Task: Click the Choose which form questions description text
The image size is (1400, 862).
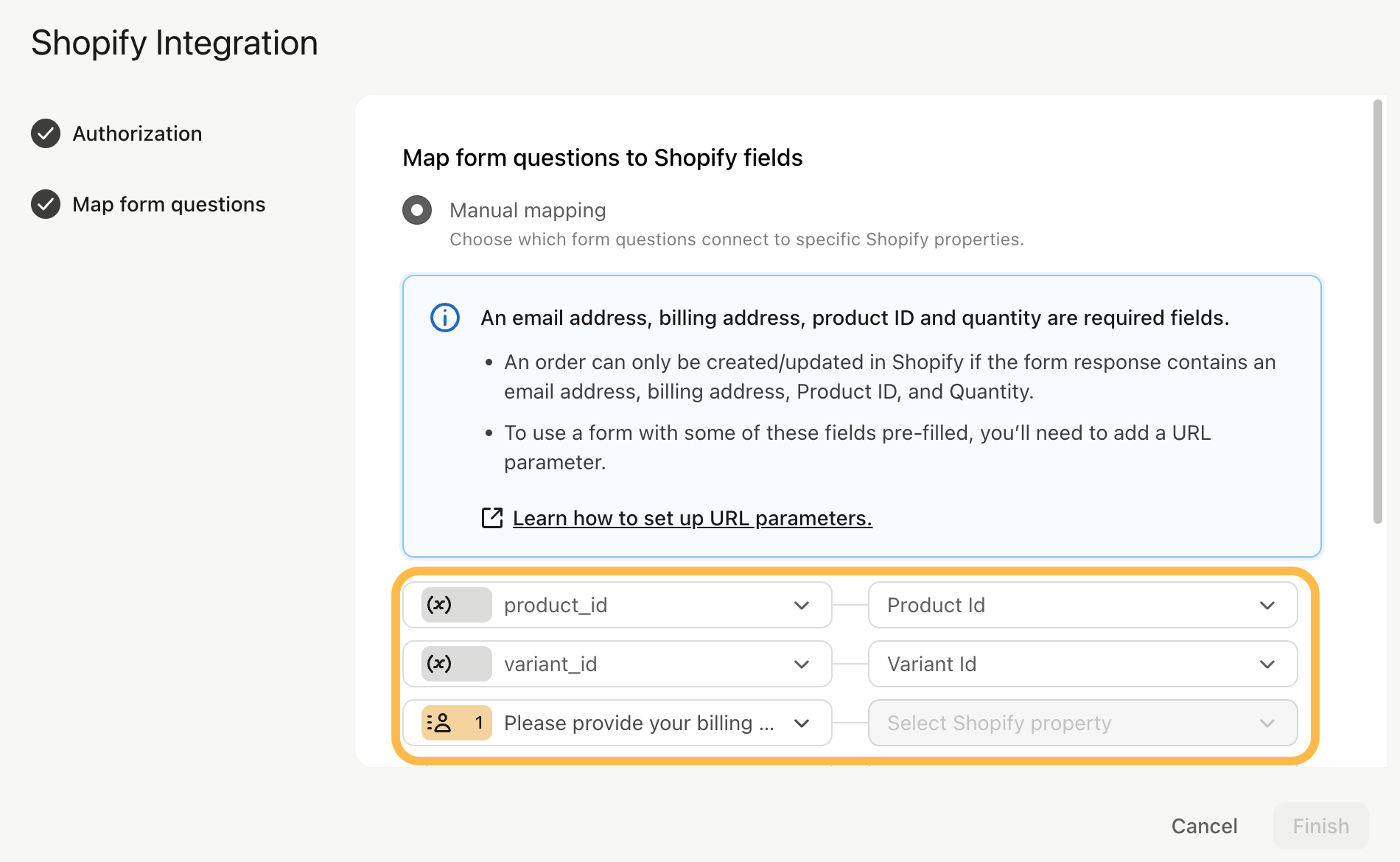Action: coord(737,239)
